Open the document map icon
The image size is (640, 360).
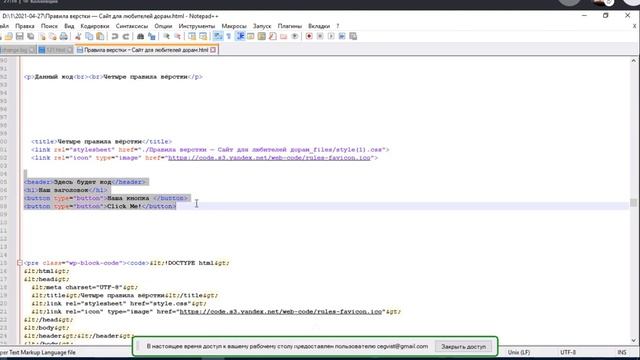point(262,36)
